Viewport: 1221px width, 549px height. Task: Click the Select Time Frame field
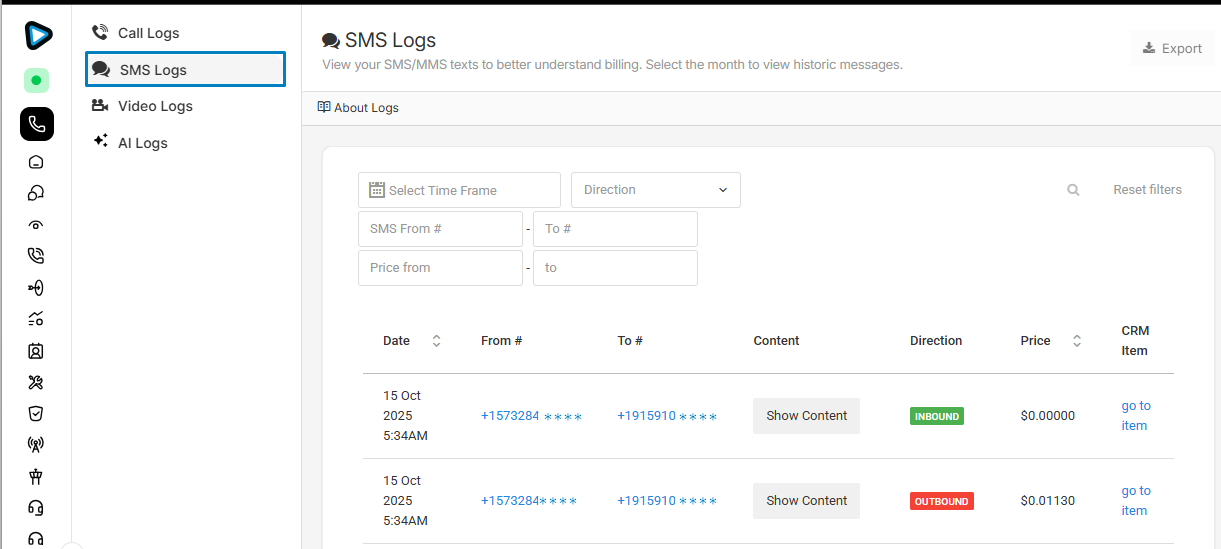[459, 190]
